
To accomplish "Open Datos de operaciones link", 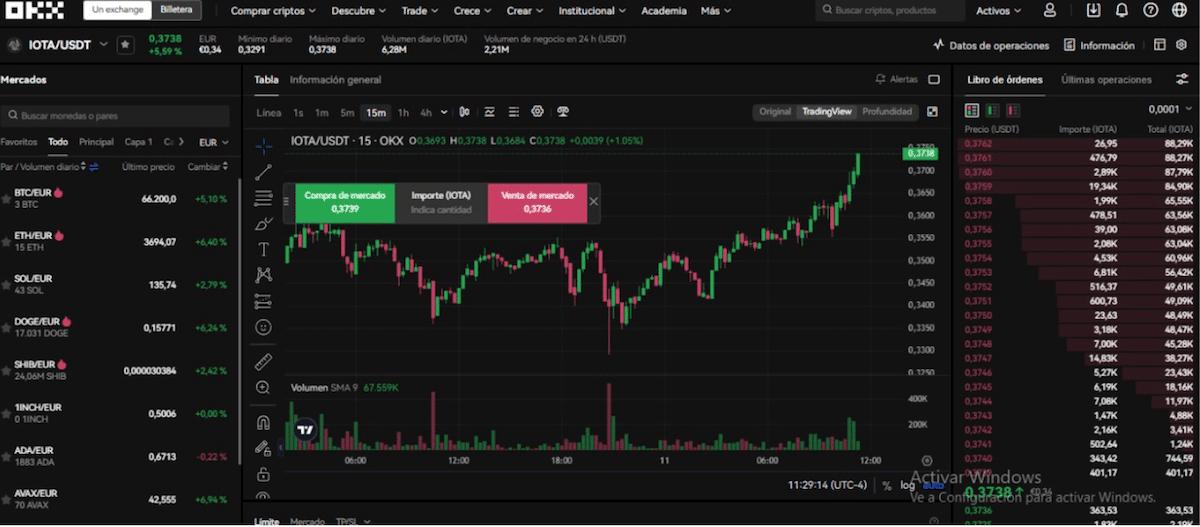I will pyautogui.click(x=991, y=45).
